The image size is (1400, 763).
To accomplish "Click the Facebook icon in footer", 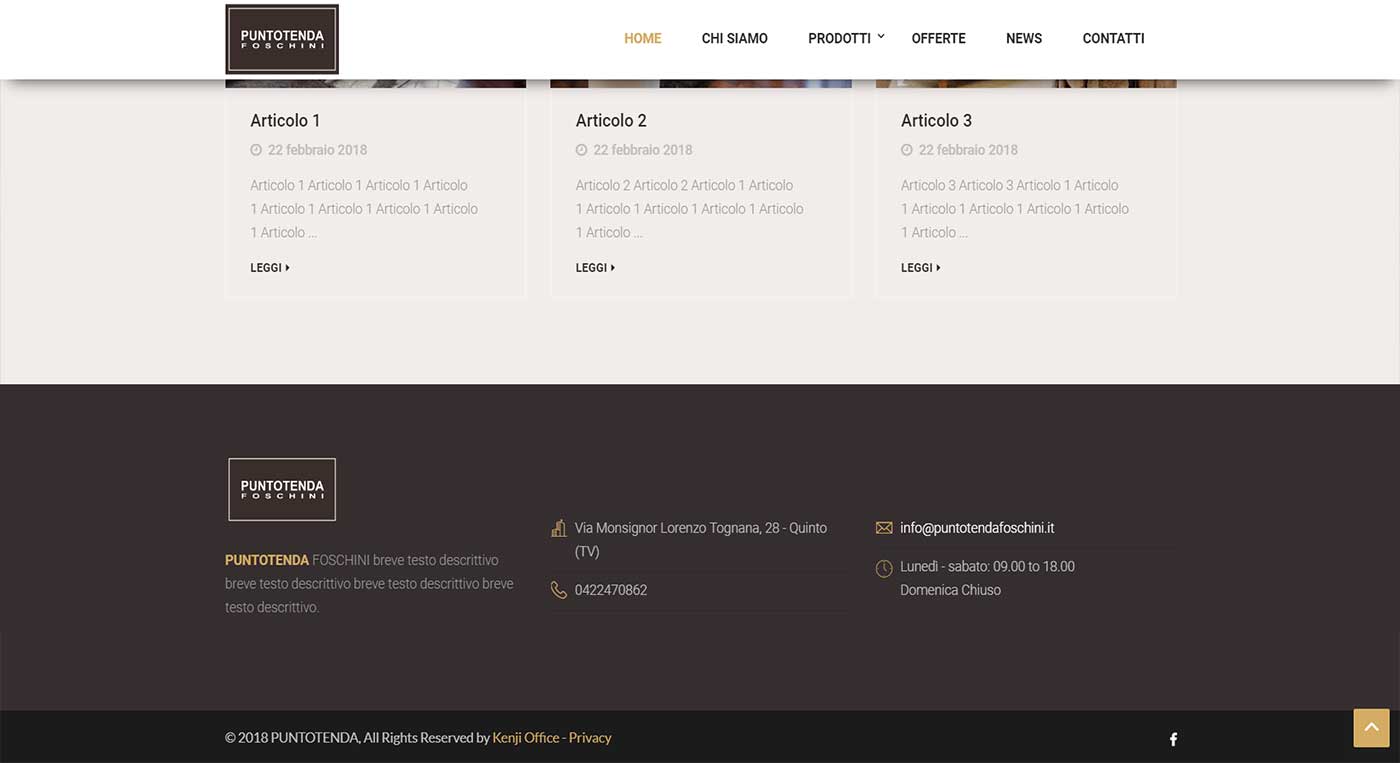I will tap(1173, 740).
